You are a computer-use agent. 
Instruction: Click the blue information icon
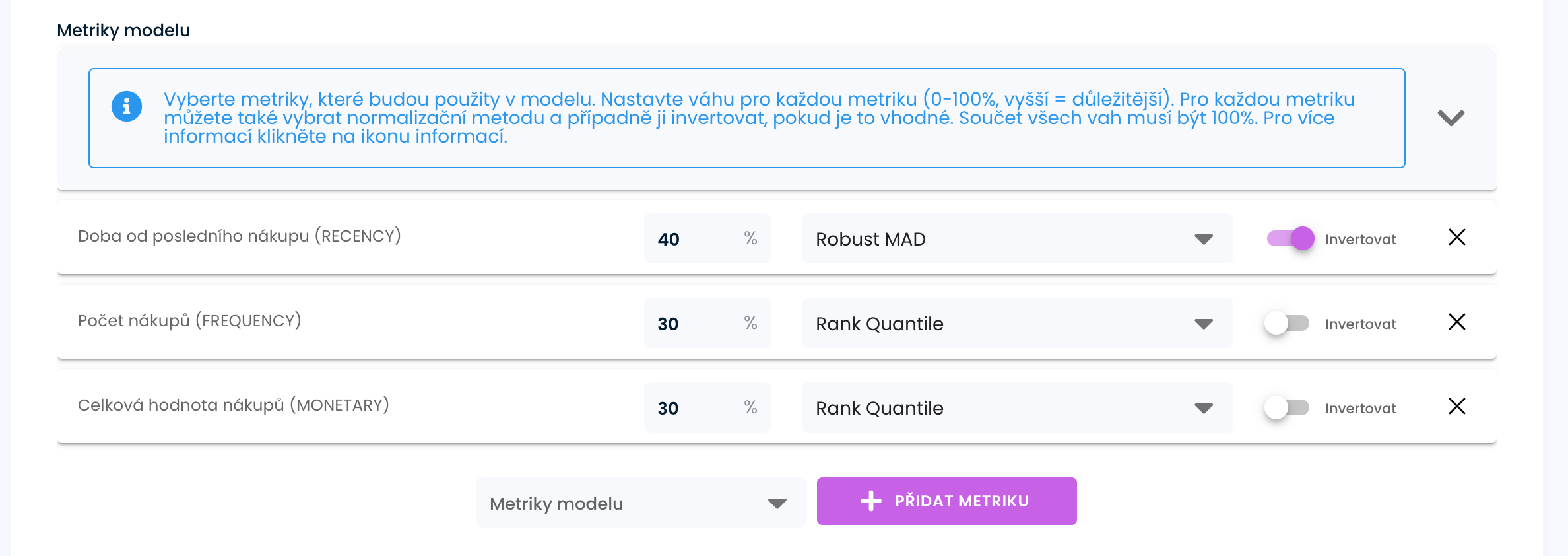pyautogui.click(x=127, y=106)
